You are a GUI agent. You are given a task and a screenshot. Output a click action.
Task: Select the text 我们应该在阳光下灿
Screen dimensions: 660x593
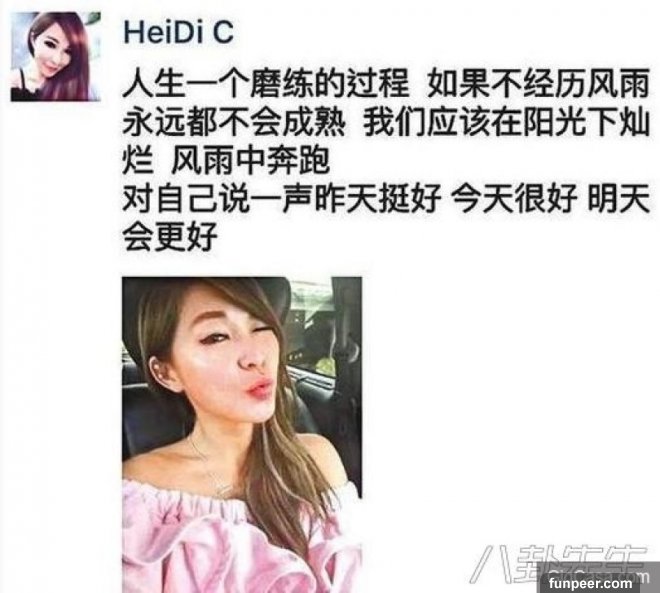point(506,122)
